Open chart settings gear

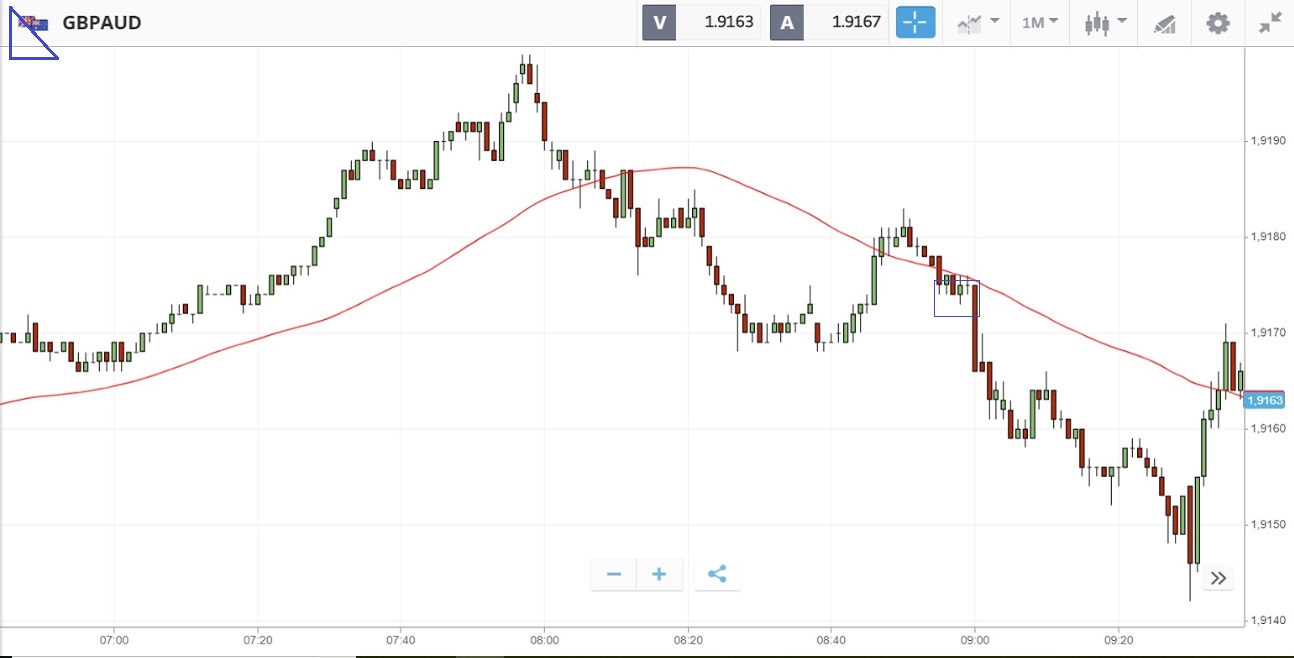(1217, 22)
